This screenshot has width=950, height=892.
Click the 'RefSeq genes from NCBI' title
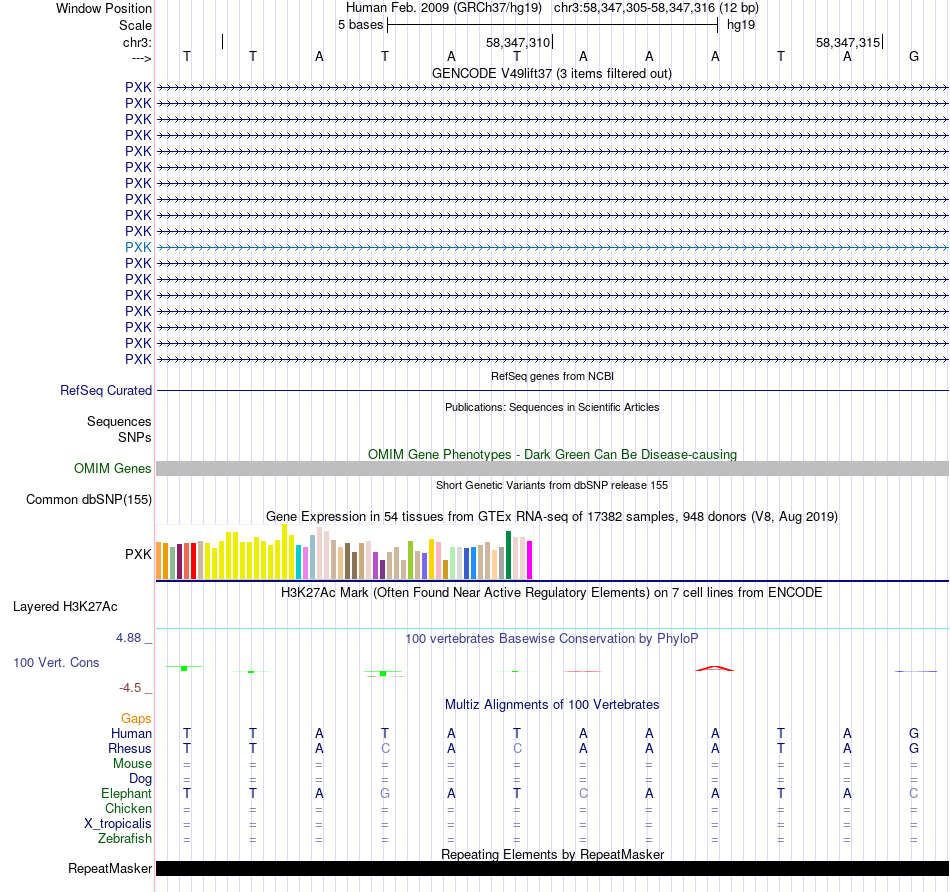pos(552,376)
